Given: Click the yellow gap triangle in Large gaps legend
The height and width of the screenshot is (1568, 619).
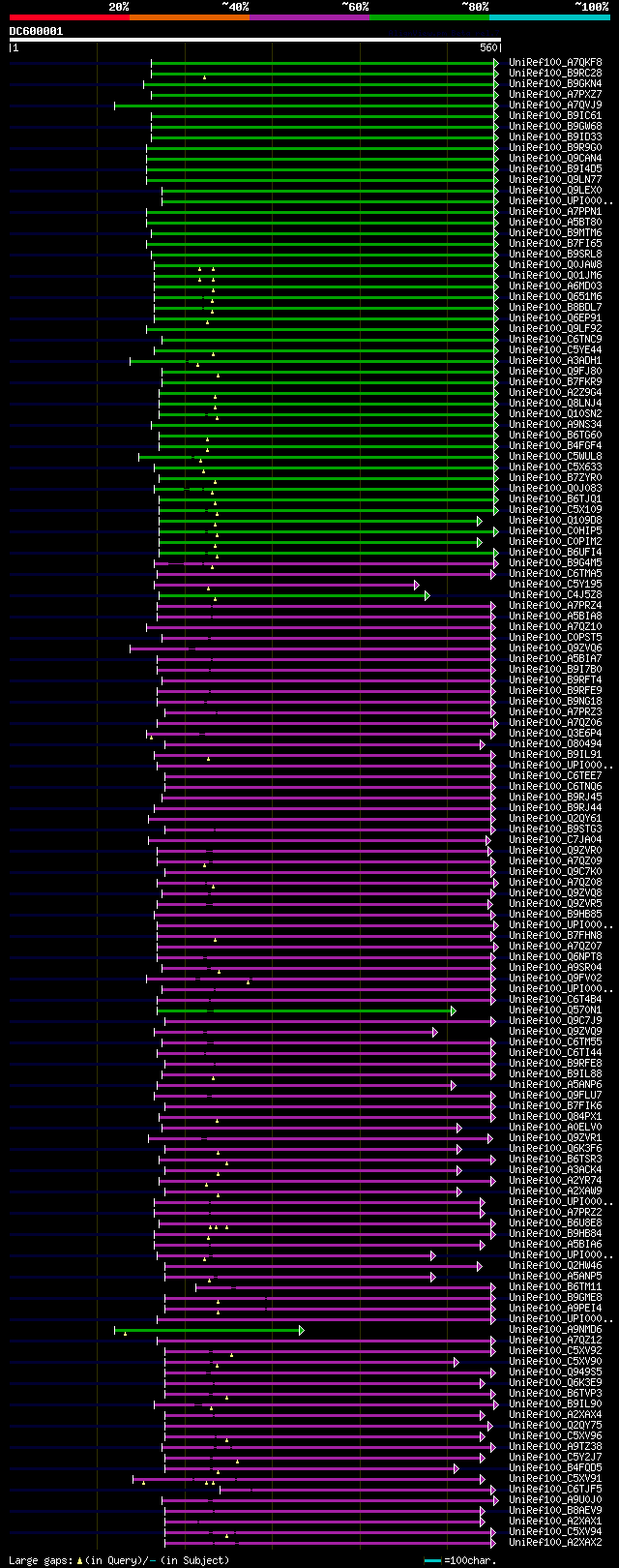Looking at the screenshot, I should click(79, 1559).
